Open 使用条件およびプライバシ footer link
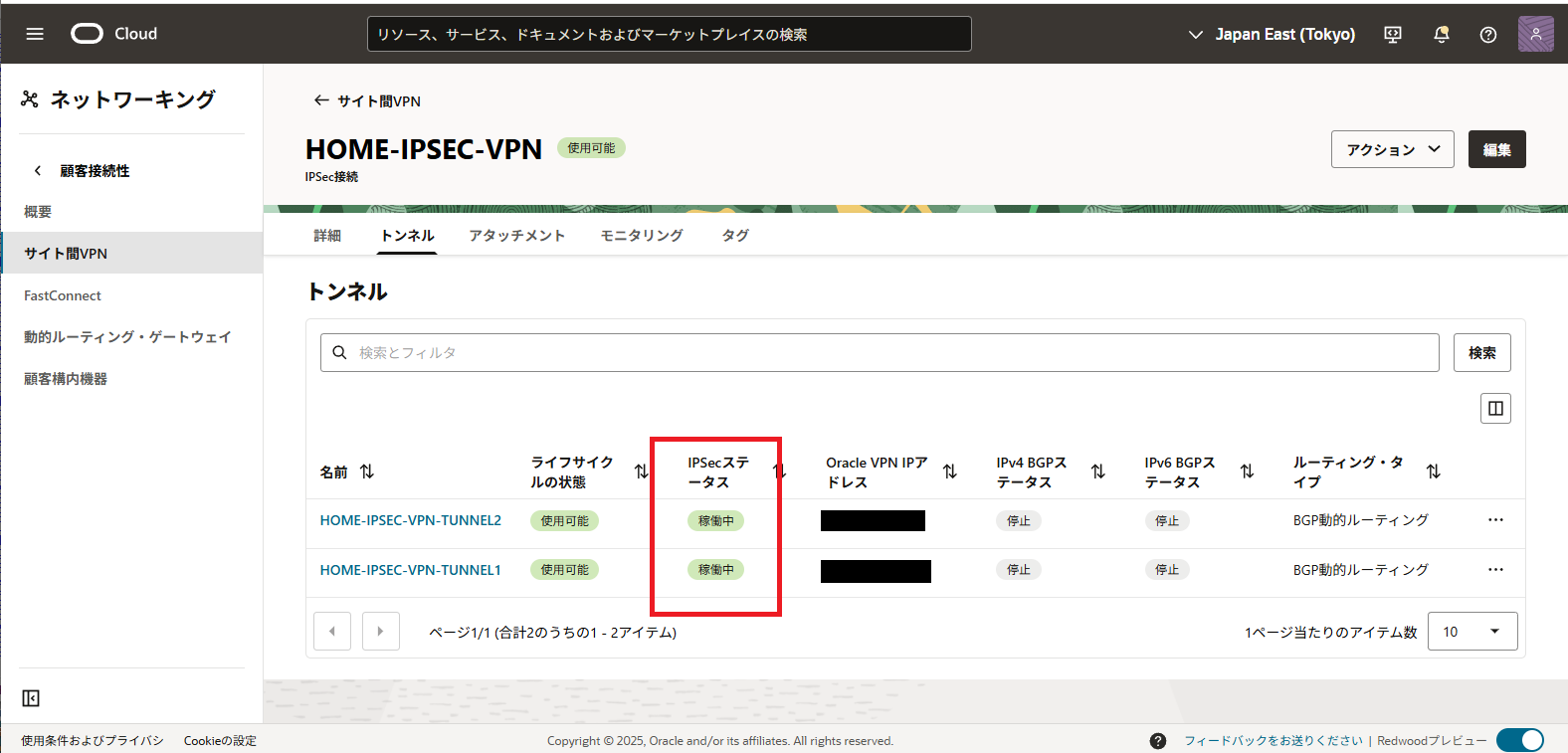This screenshot has height=753, width=1568. click(x=93, y=741)
